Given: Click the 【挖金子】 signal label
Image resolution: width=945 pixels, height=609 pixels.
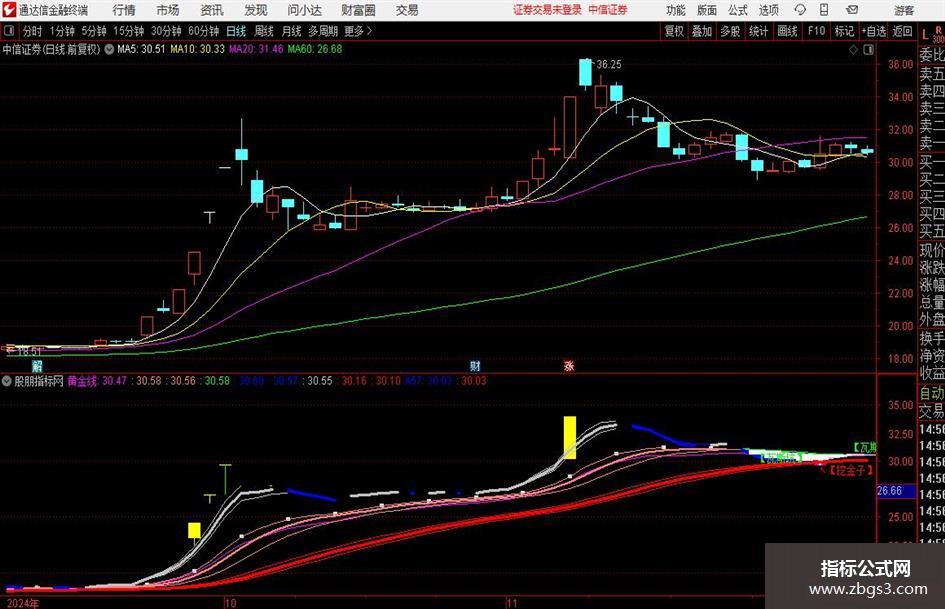Looking at the screenshot, I should [850, 470].
